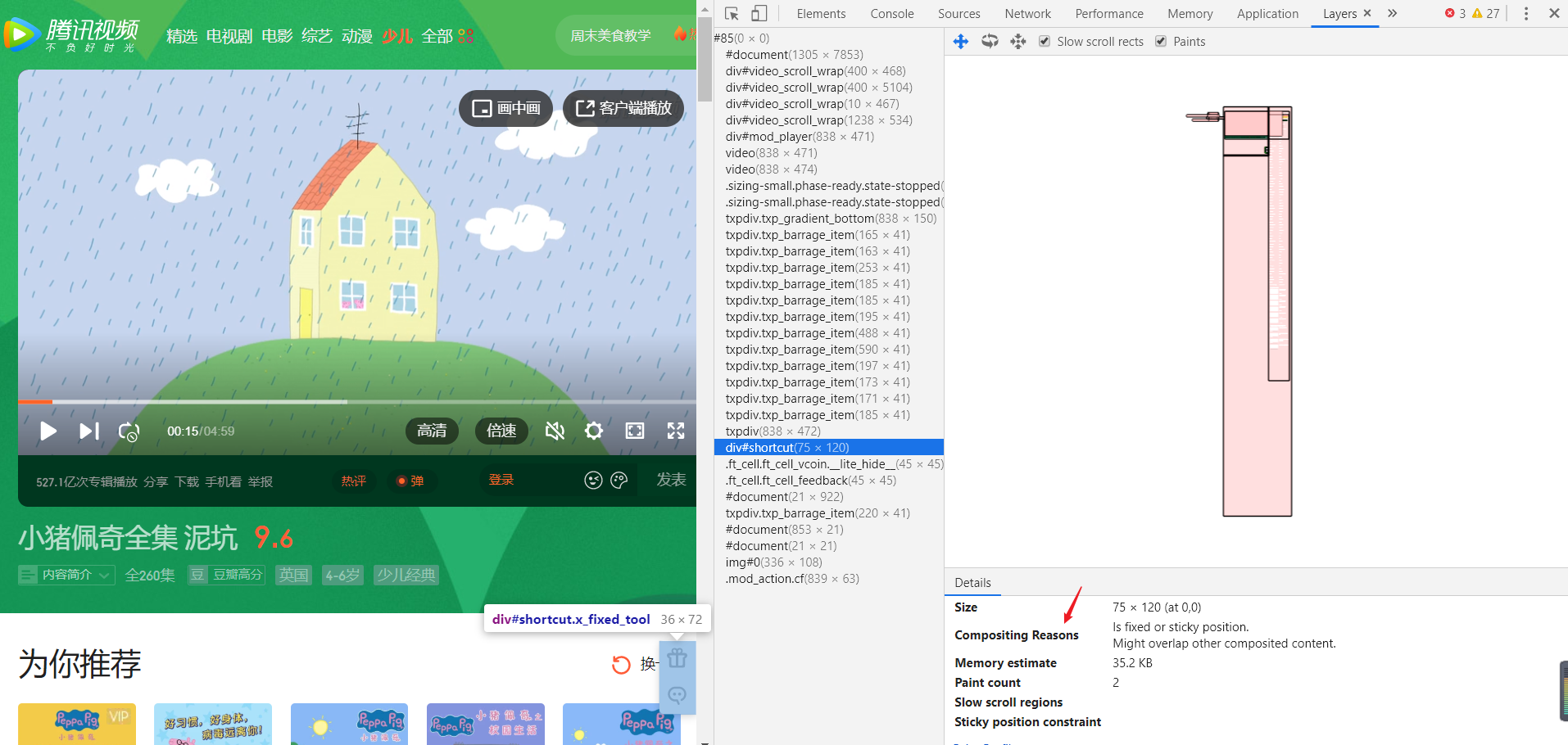Click the 换 refresh recommendations icon
This screenshot has height=745, width=1568.
(622, 664)
